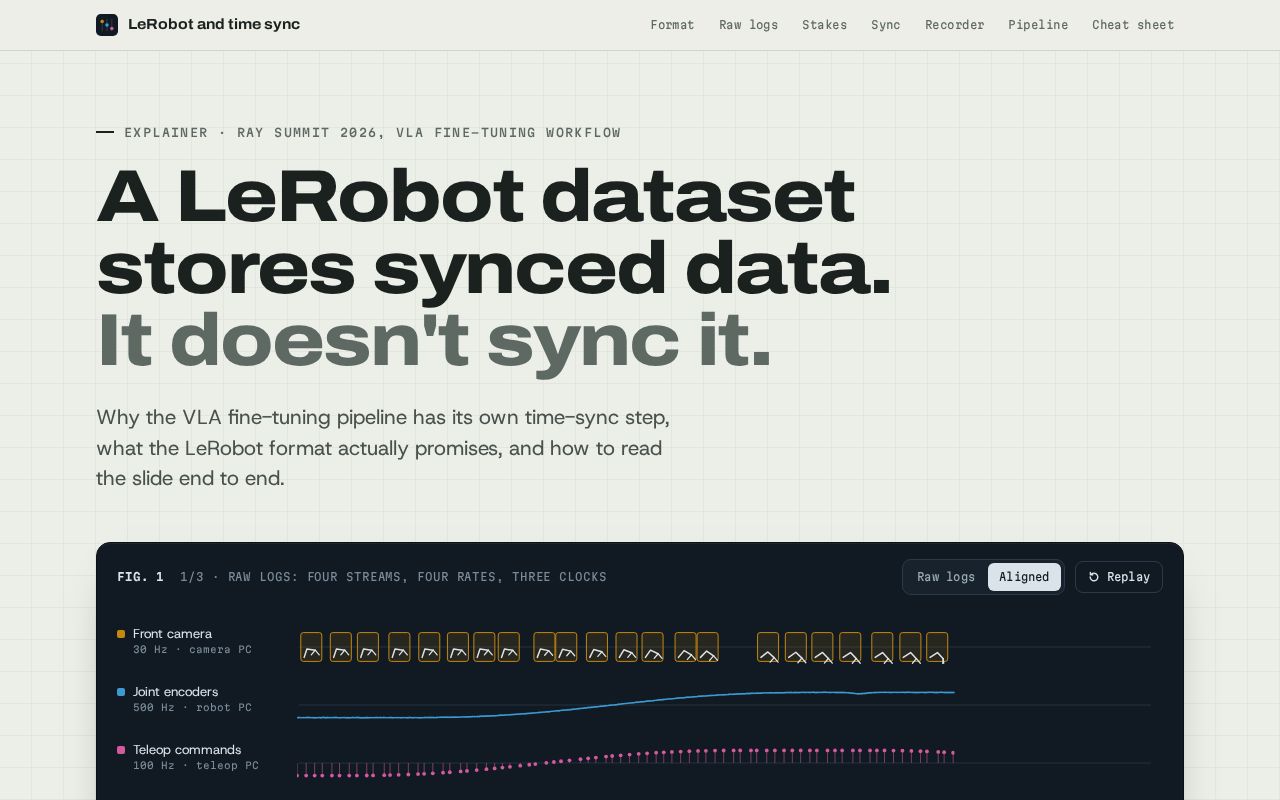Open the Sync nav link
The image size is (1280, 800).
point(886,25)
